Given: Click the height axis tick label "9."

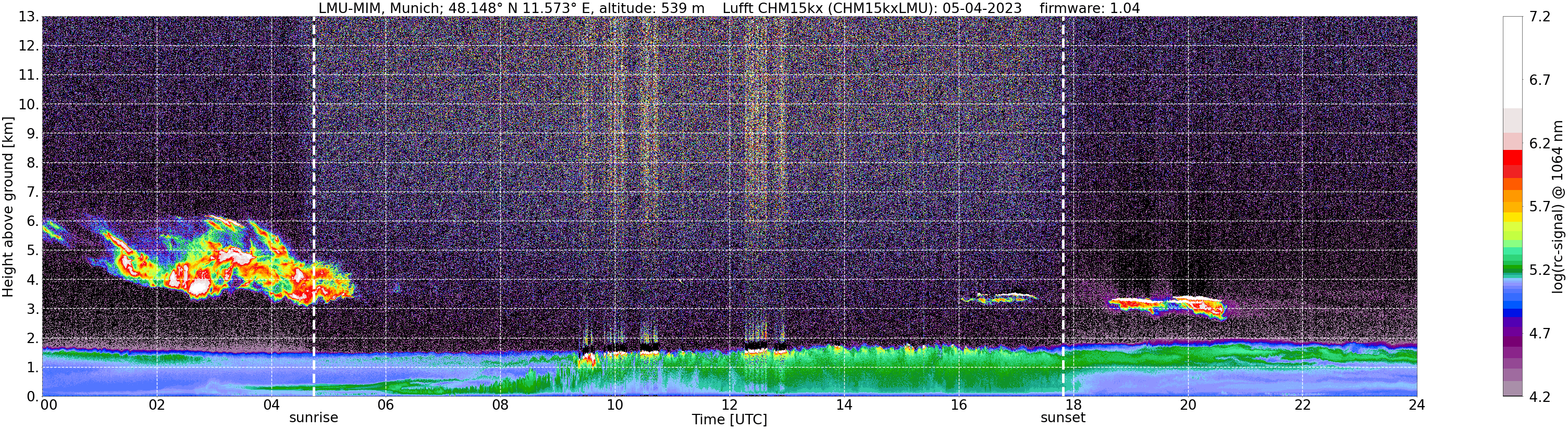Looking at the screenshot, I should [x=33, y=134].
